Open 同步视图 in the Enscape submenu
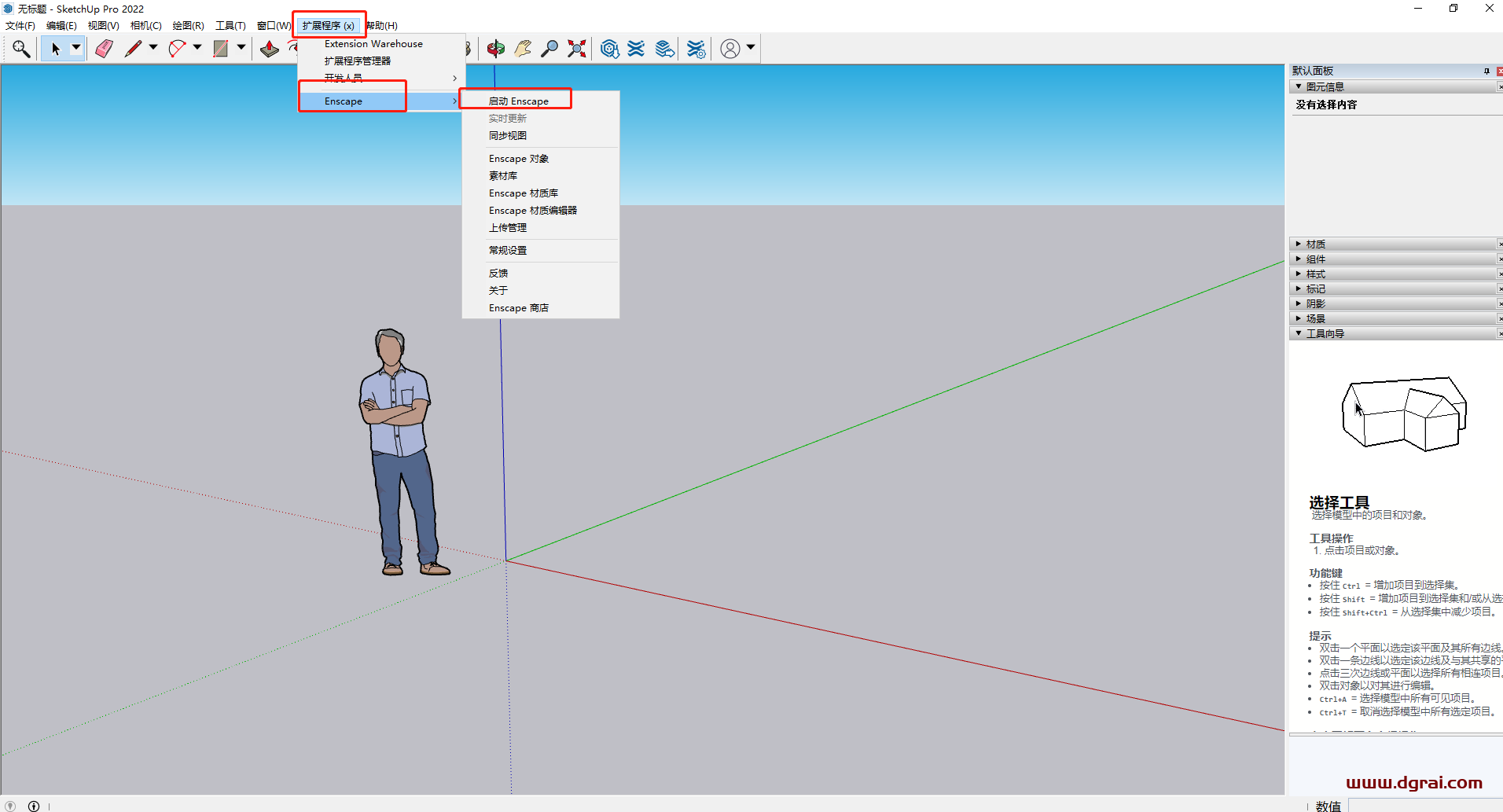 click(508, 134)
